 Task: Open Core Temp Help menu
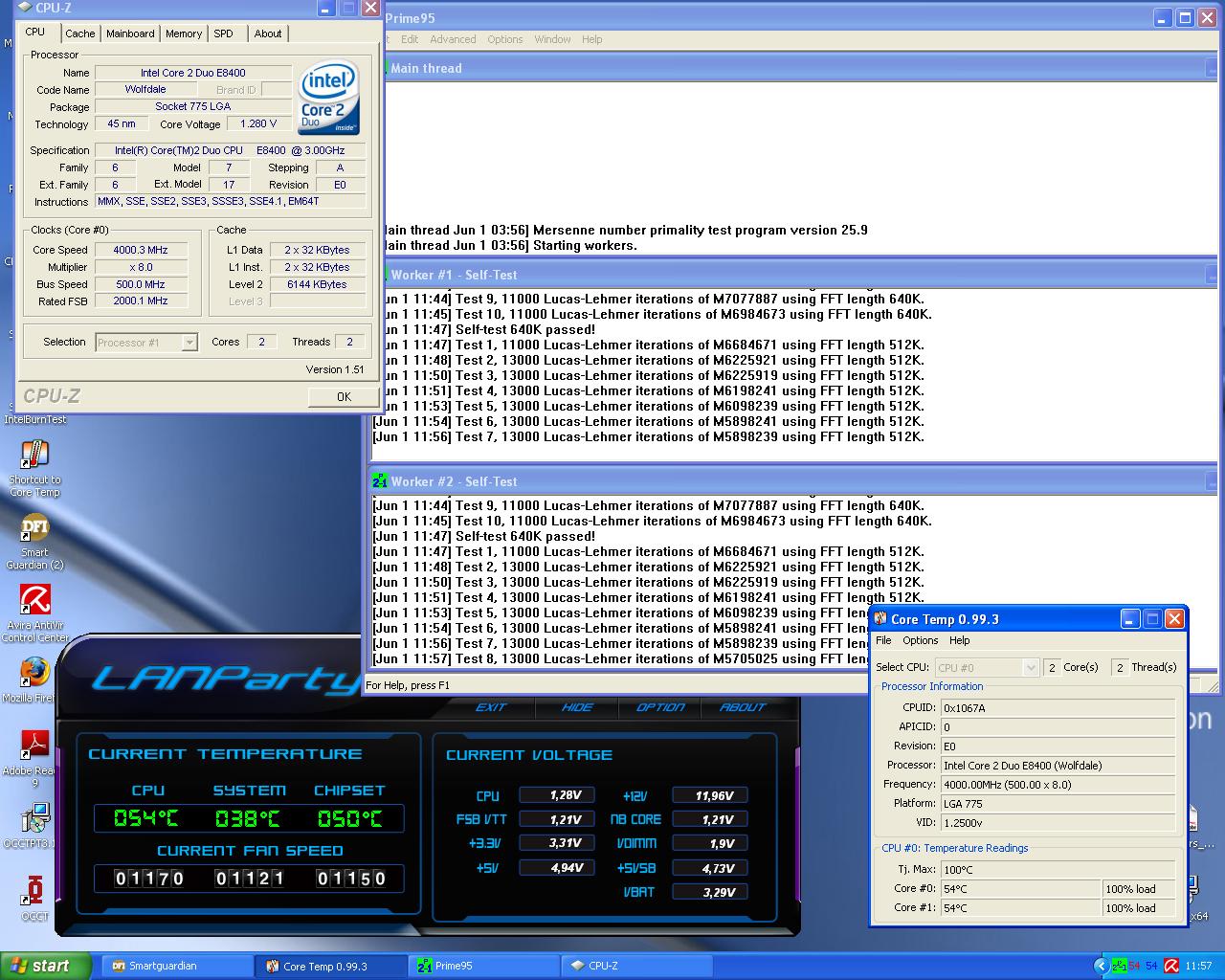(960, 640)
